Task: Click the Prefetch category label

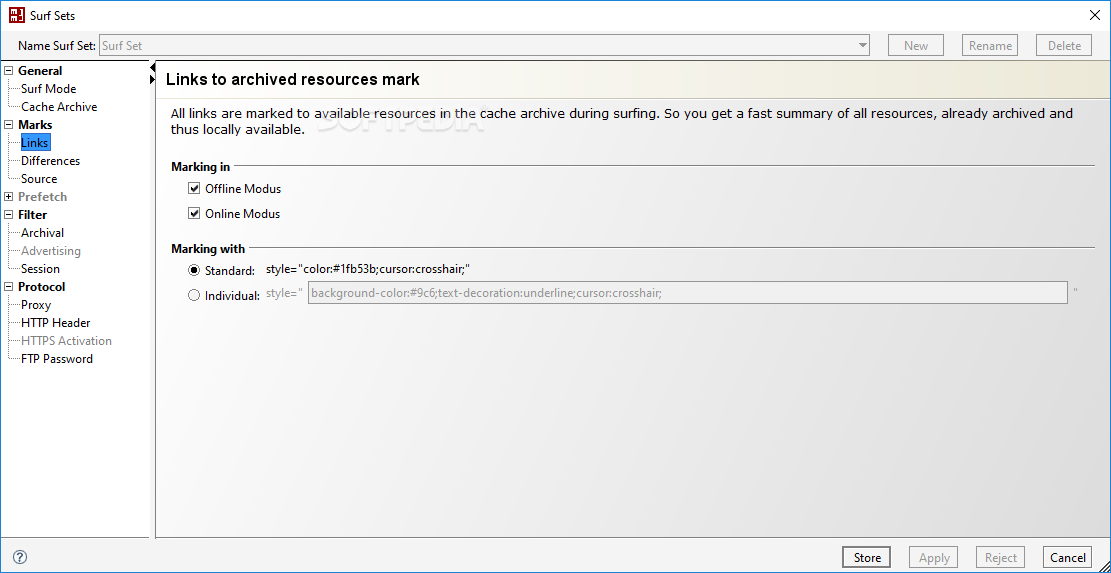Action: (43, 197)
